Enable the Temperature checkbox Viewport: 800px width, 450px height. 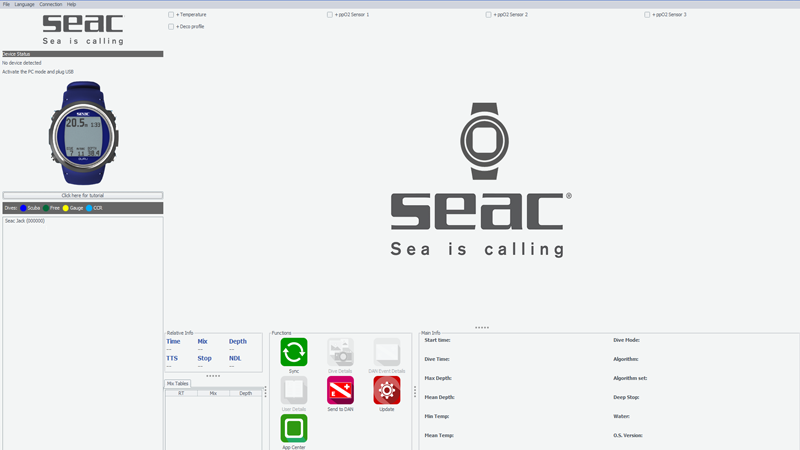click(171, 15)
